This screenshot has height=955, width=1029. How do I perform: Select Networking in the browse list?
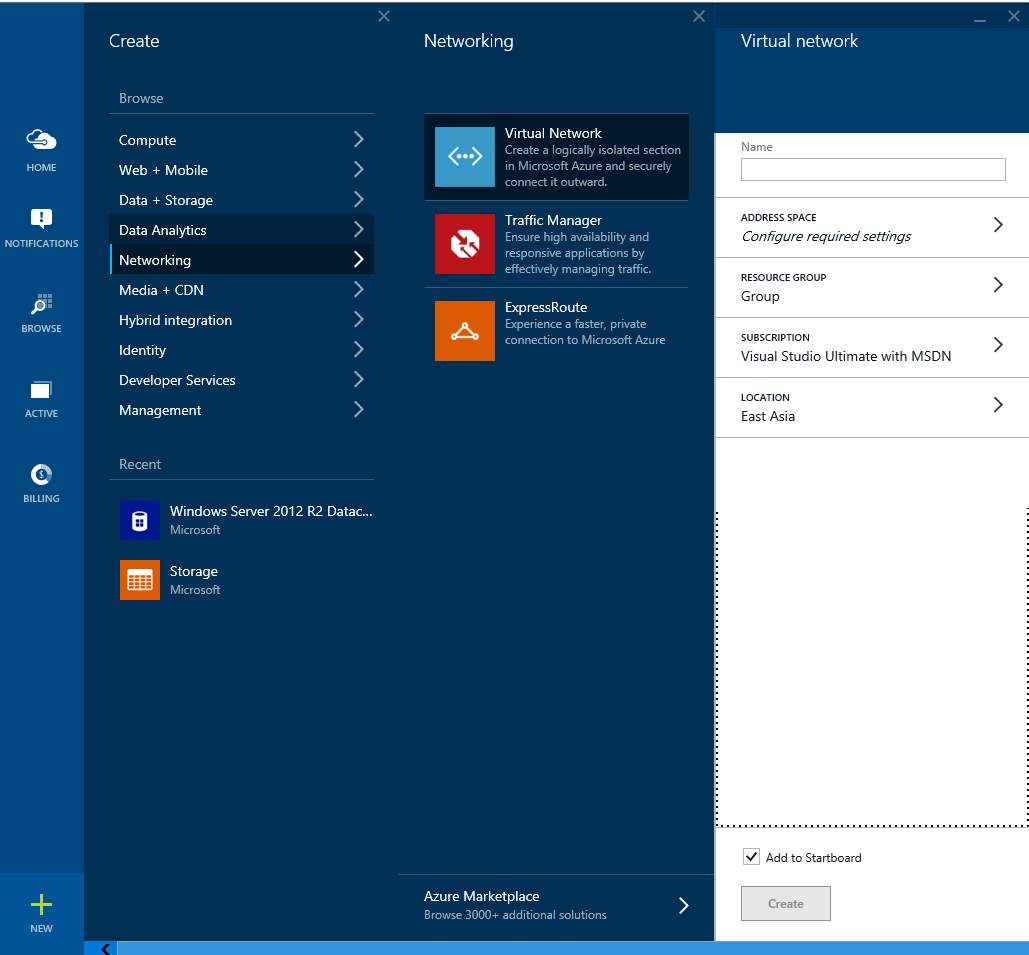[x=242, y=260]
